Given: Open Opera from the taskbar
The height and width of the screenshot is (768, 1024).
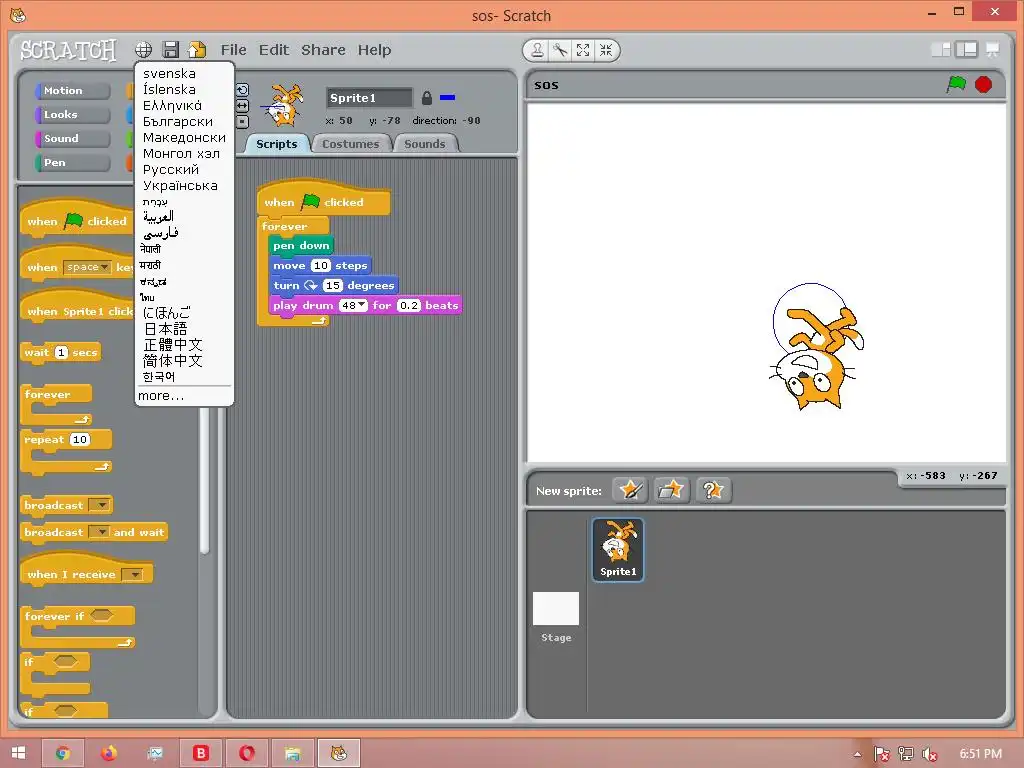Looking at the screenshot, I should (246, 753).
